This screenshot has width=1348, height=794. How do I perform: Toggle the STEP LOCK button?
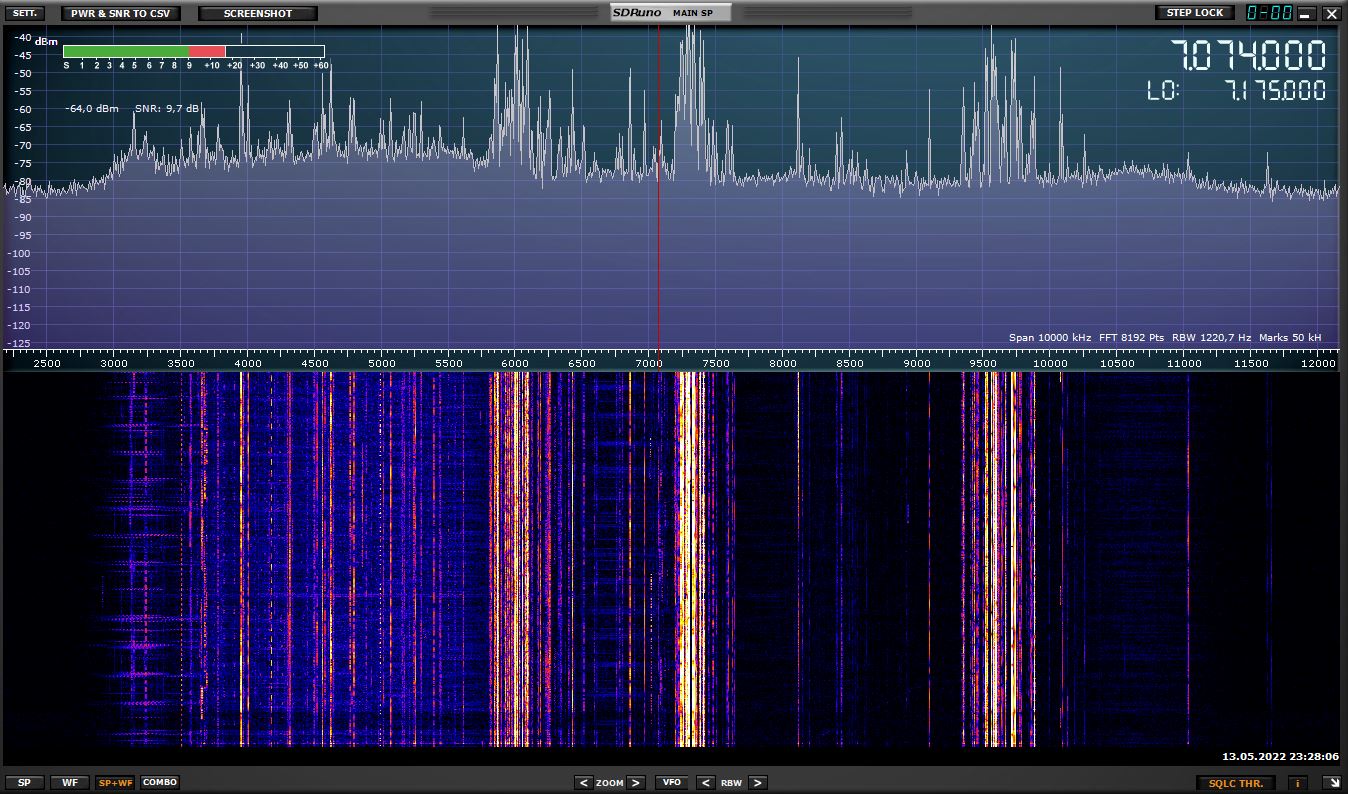click(x=1195, y=13)
